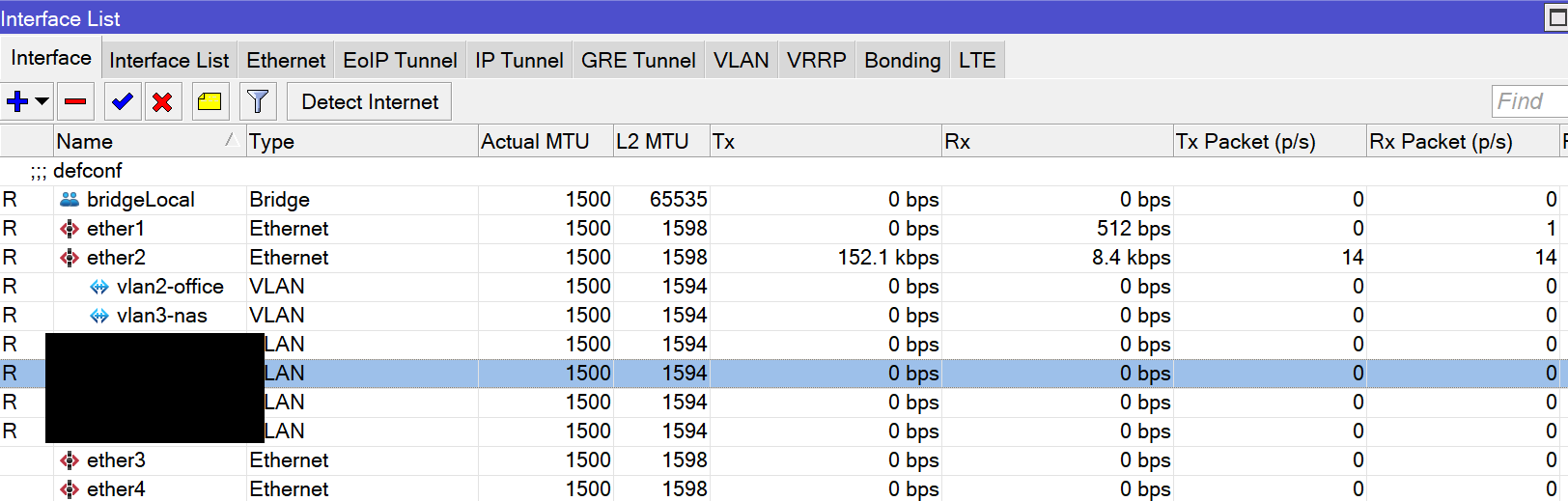Screen dimensions: 1568x501
Task: Click the red minus remove button
Action: point(75,101)
